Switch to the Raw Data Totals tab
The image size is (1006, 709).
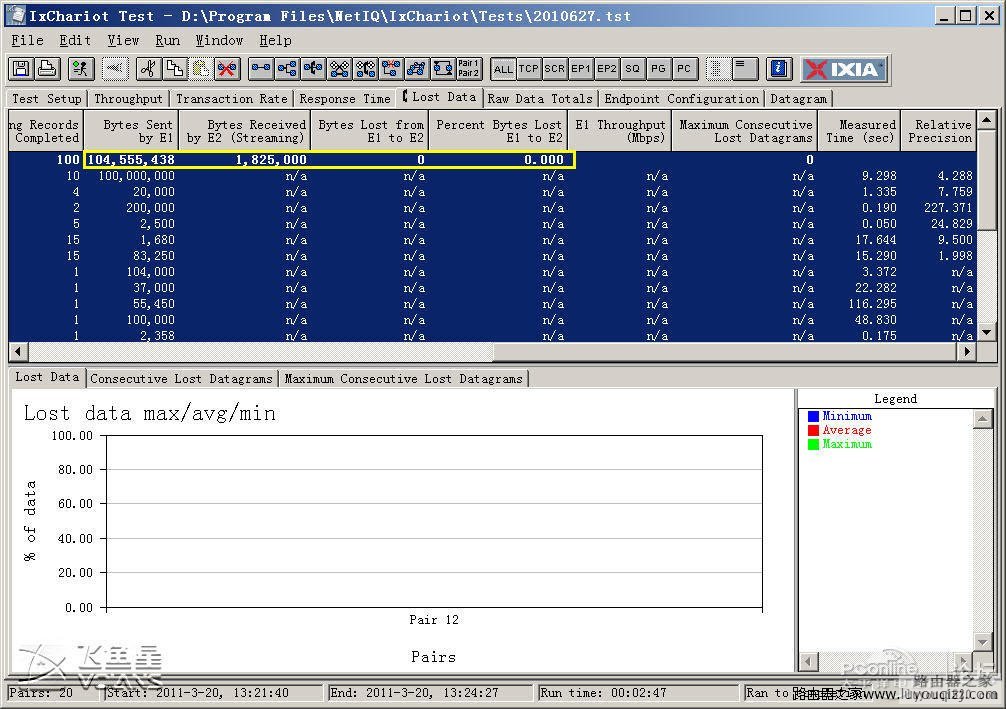[x=540, y=99]
